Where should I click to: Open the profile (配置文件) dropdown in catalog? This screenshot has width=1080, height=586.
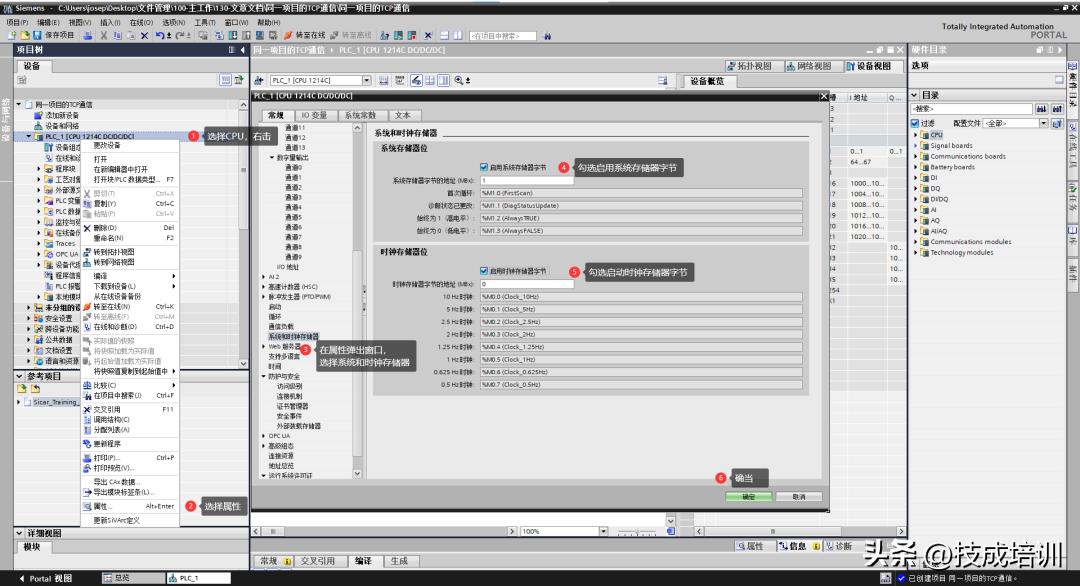click(x=1043, y=123)
